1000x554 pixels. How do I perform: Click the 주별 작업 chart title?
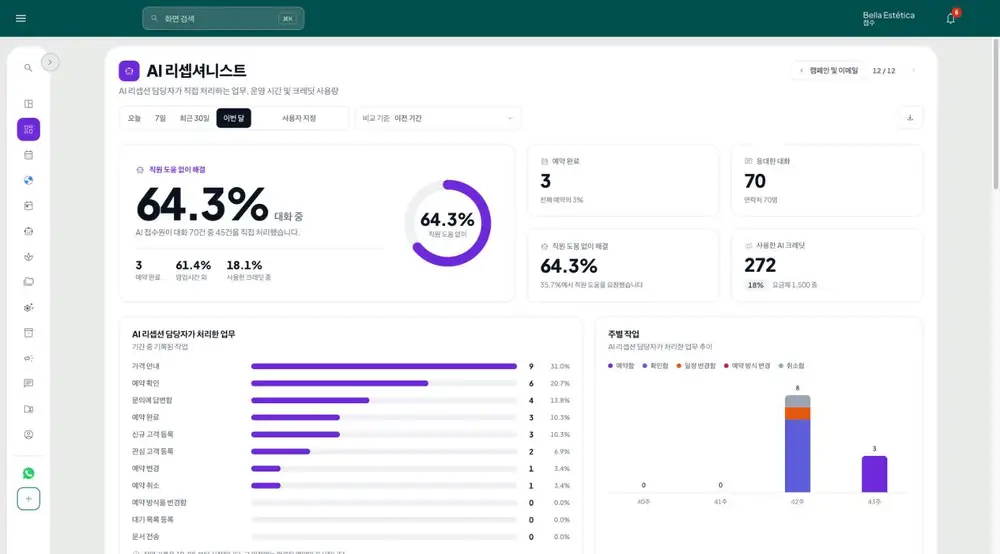[x=623, y=334]
